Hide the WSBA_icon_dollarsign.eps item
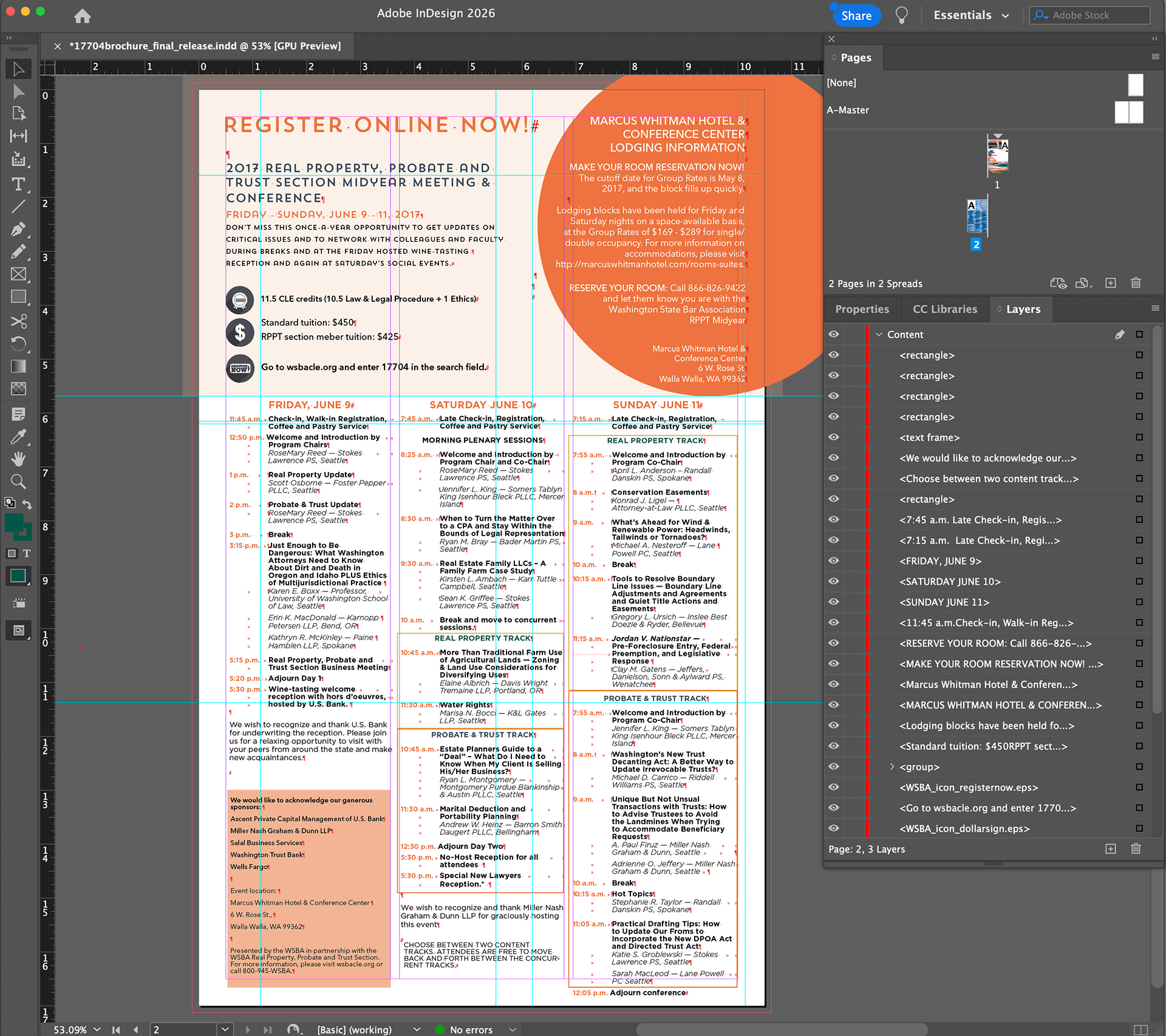Image resolution: width=1166 pixels, height=1036 pixels. pos(834,828)
